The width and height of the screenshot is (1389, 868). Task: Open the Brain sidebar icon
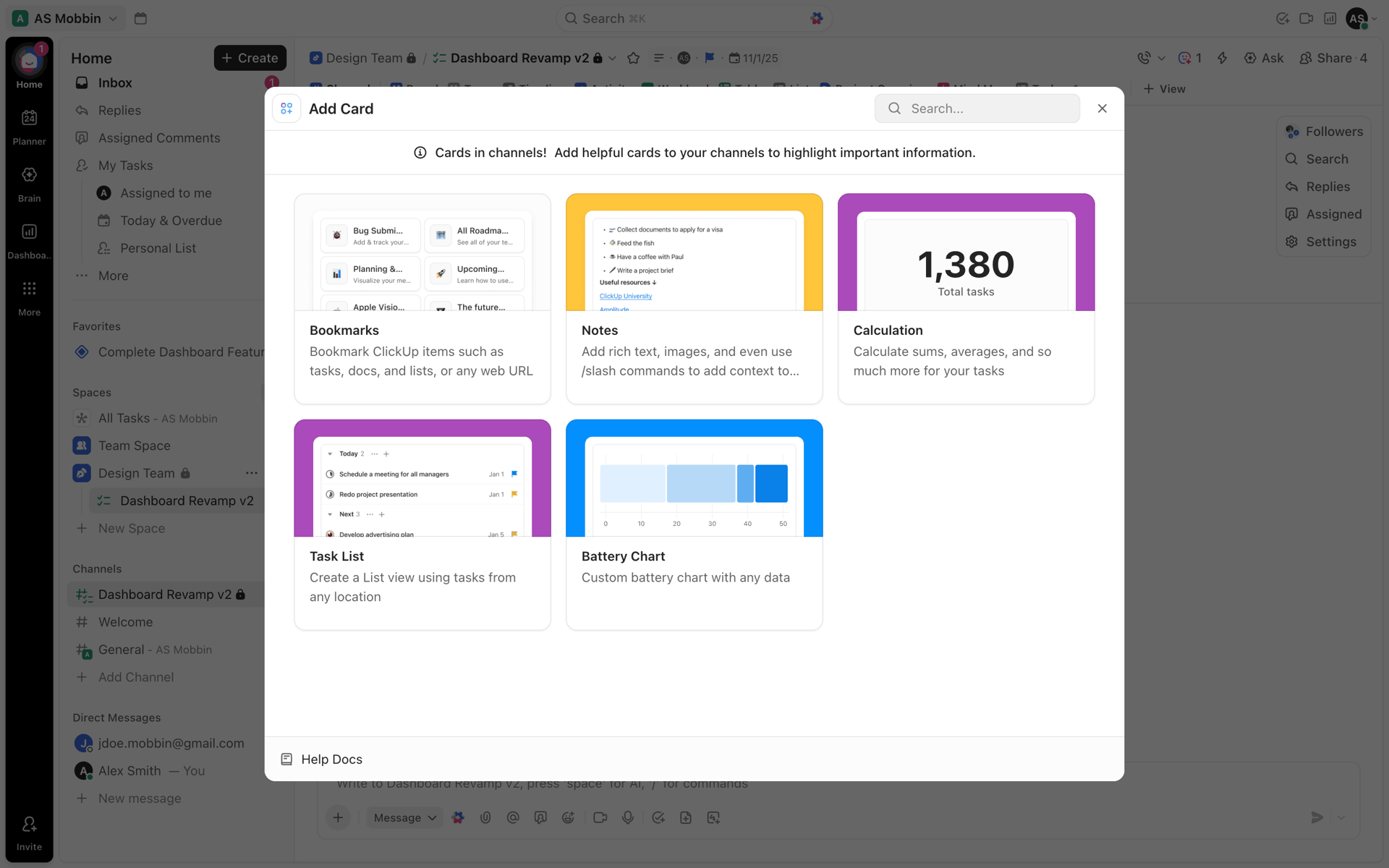point(29,184)
